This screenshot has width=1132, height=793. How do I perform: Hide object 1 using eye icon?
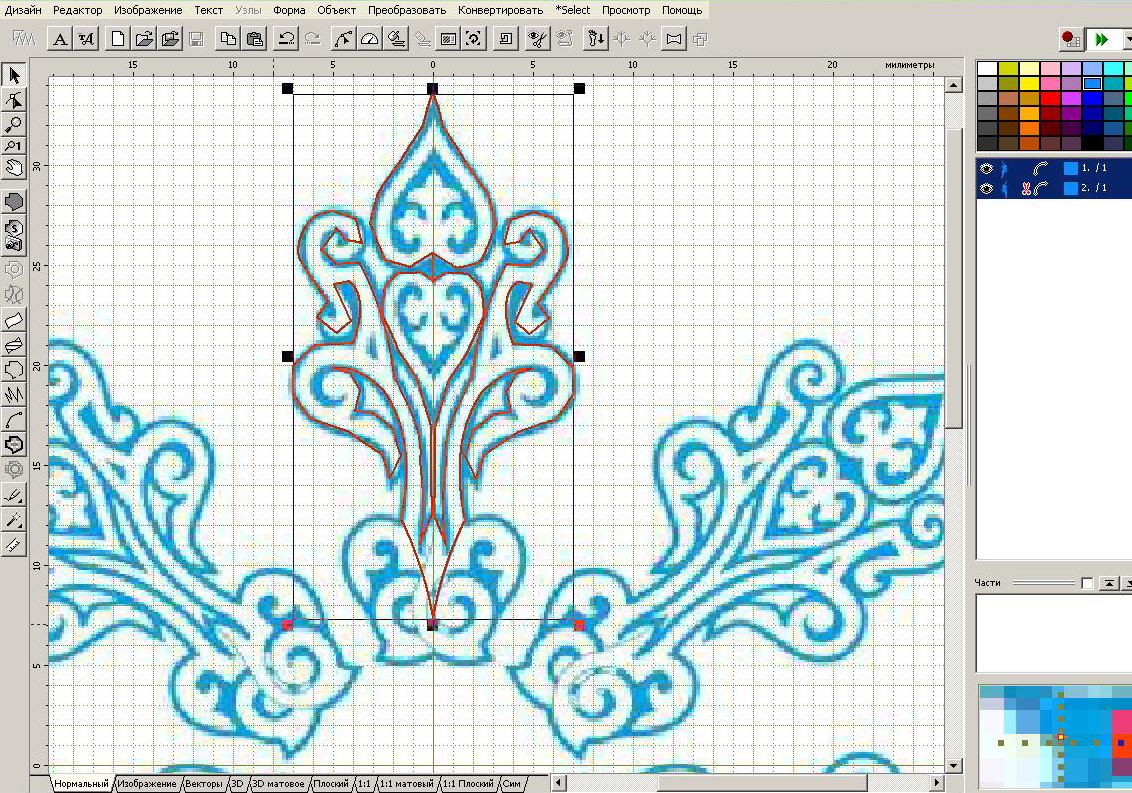tap(986, 169)
